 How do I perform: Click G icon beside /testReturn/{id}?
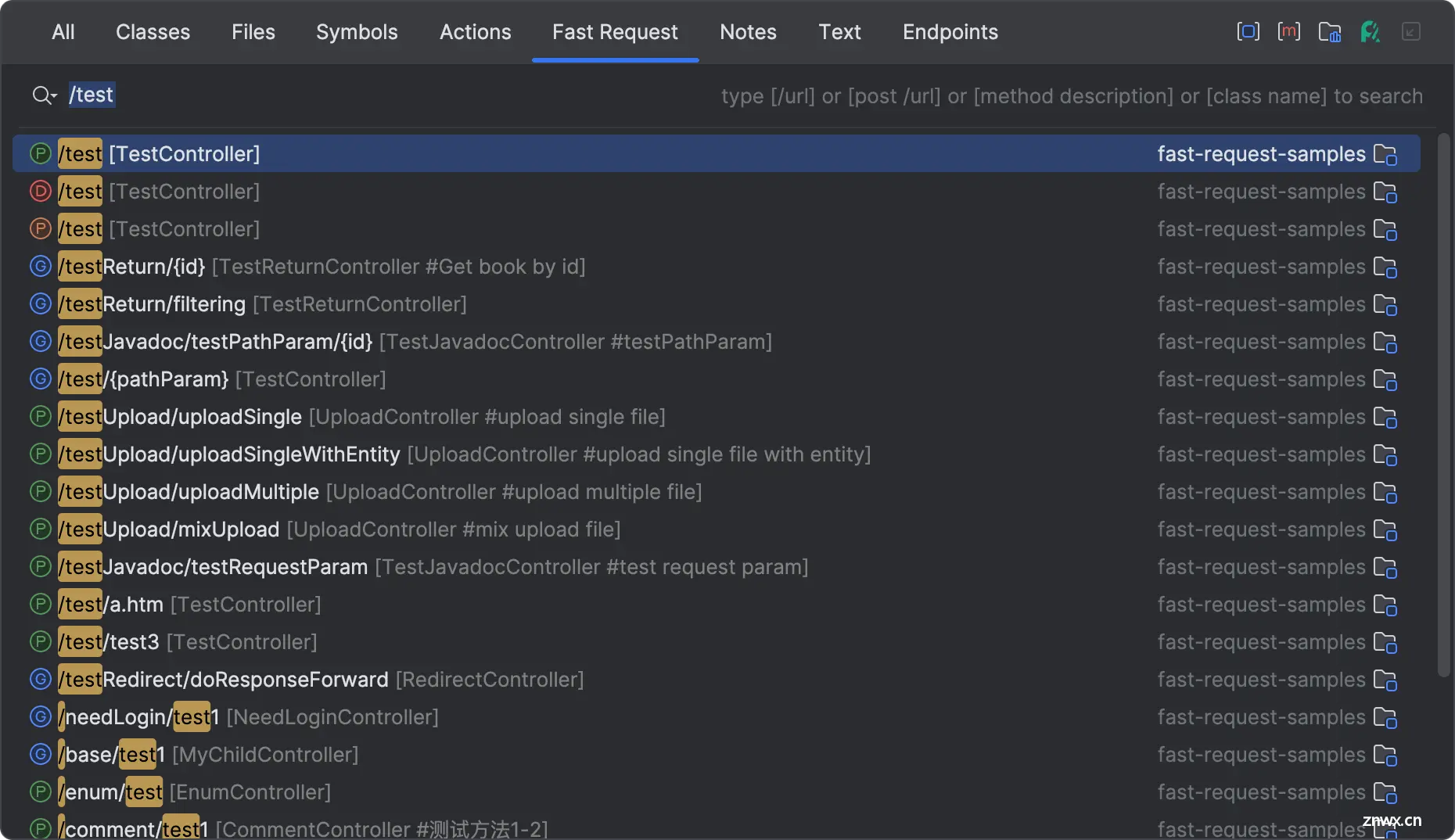[x=41, y=266]
